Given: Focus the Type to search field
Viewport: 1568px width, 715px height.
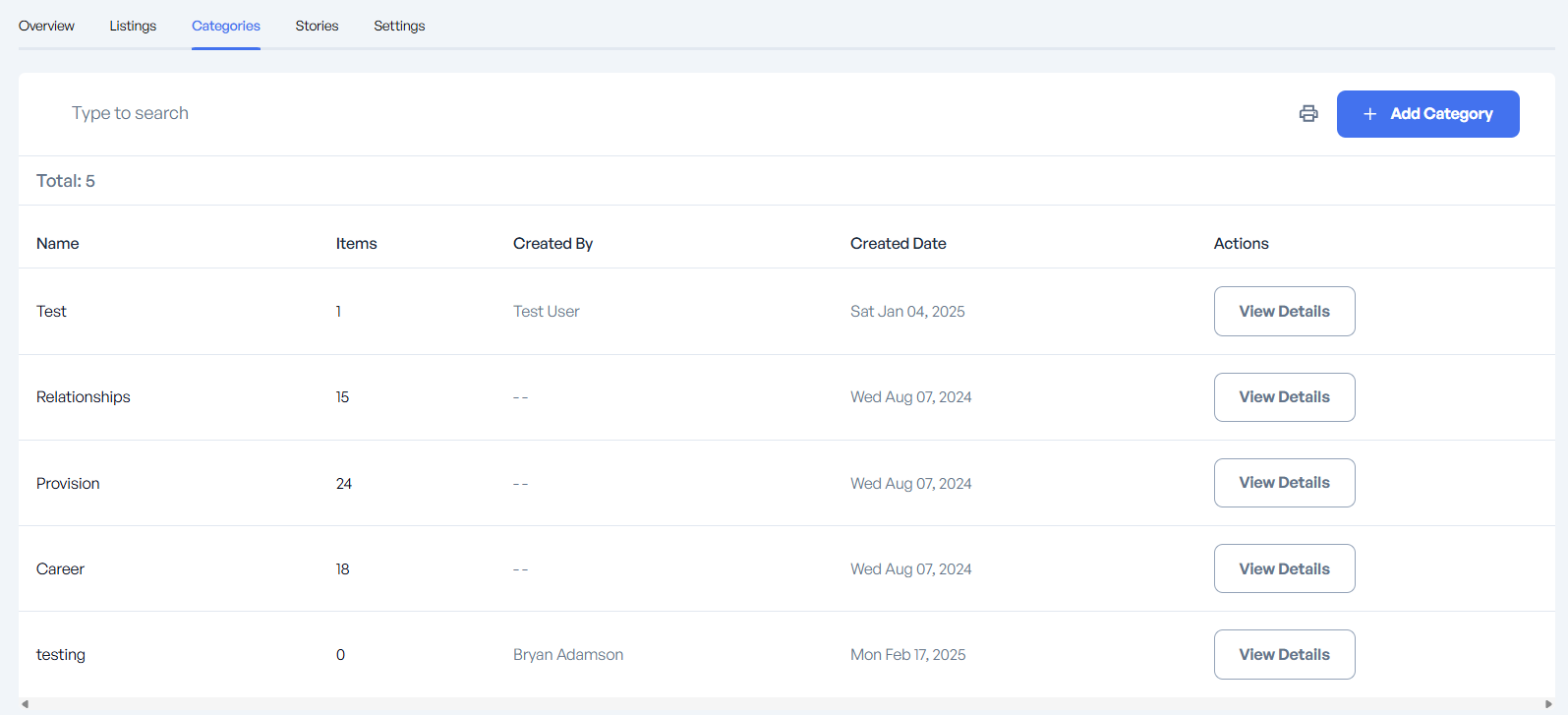Looking at the screenshot, I should click(393, 113).
